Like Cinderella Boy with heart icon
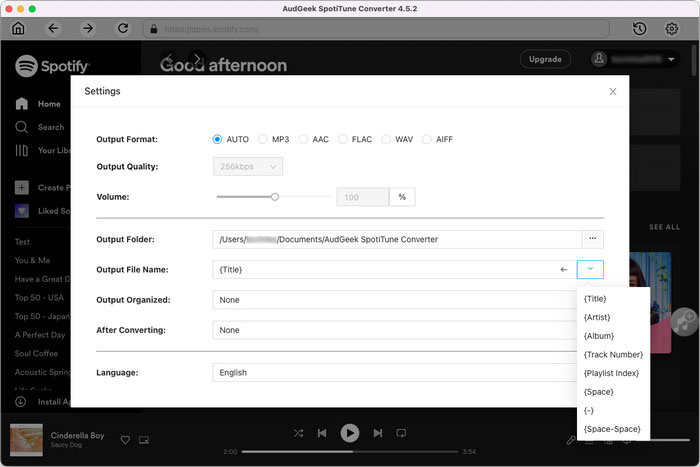This screenshot has width=700, height=467. [x=125, y=440]
